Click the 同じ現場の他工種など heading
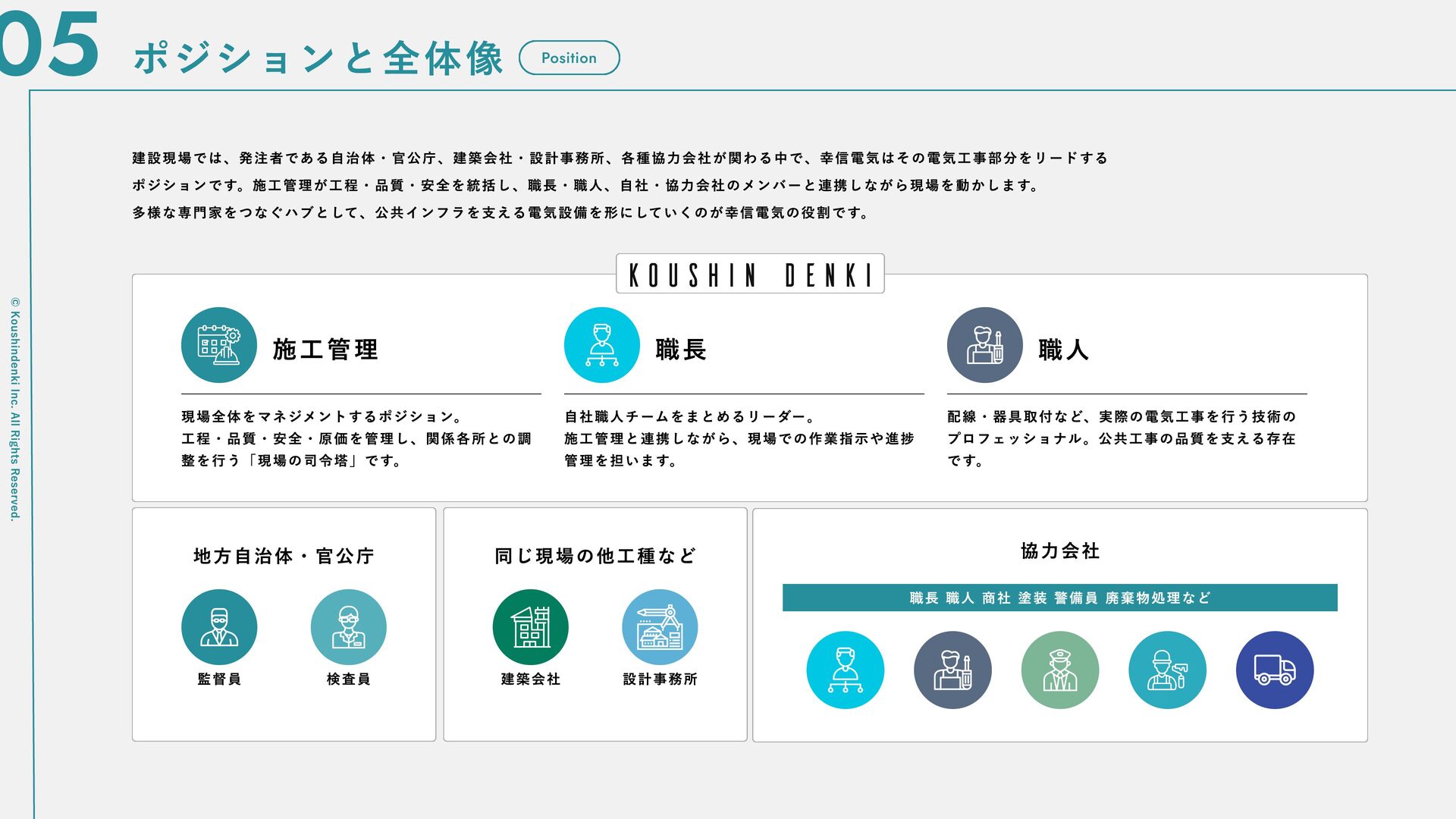Viewport: 1456px width, 819px height. click(x=595, y=556)
